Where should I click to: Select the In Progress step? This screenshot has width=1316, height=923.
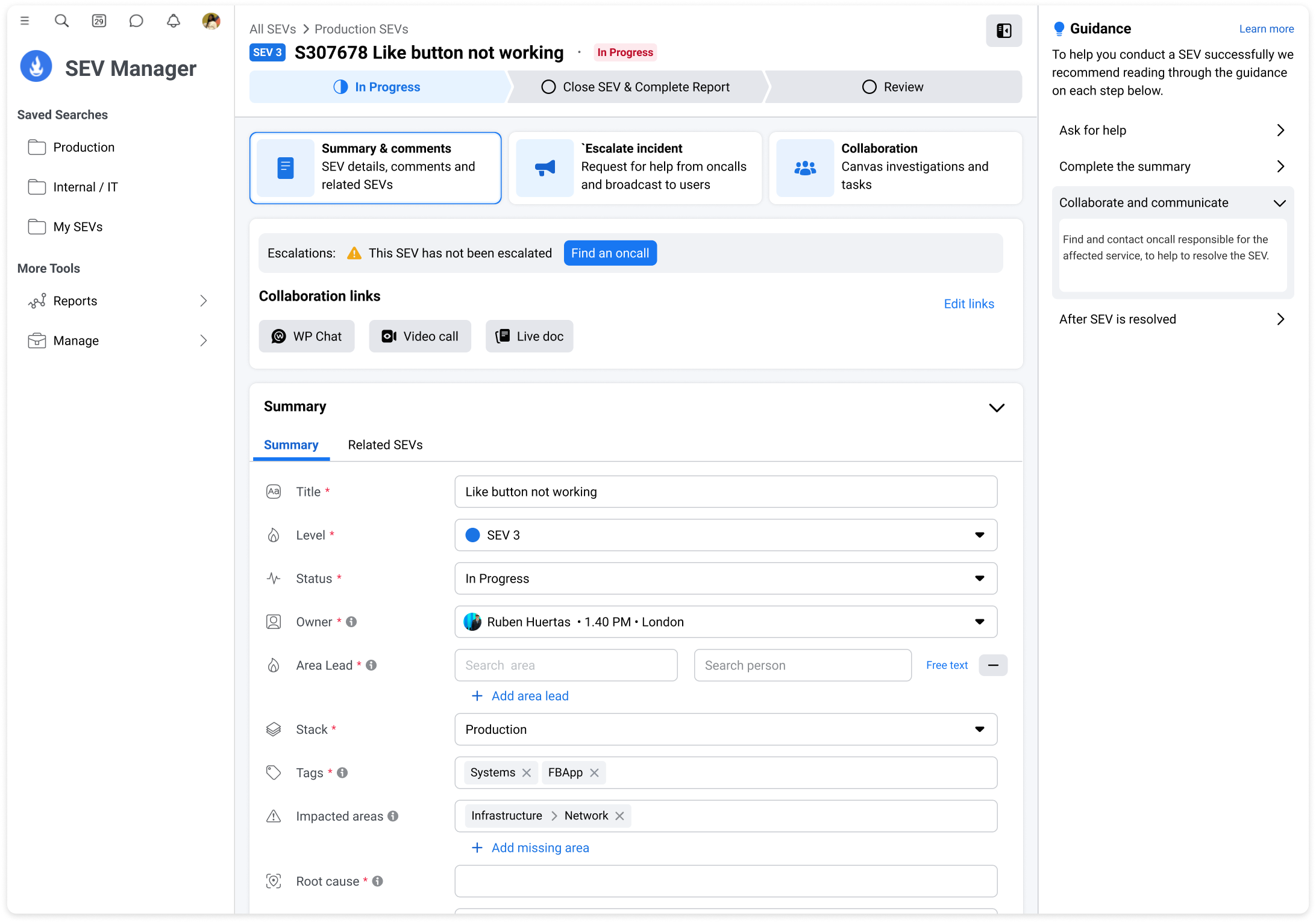pos(377,87)
